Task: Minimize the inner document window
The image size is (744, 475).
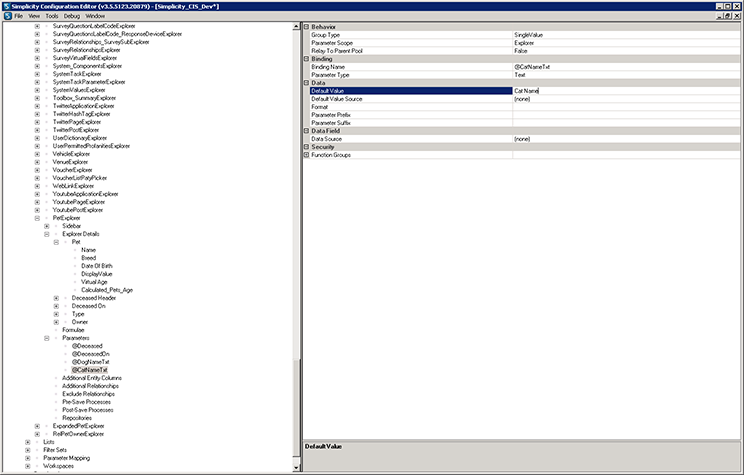Action: pyautogui.click(x=720, y=16)
